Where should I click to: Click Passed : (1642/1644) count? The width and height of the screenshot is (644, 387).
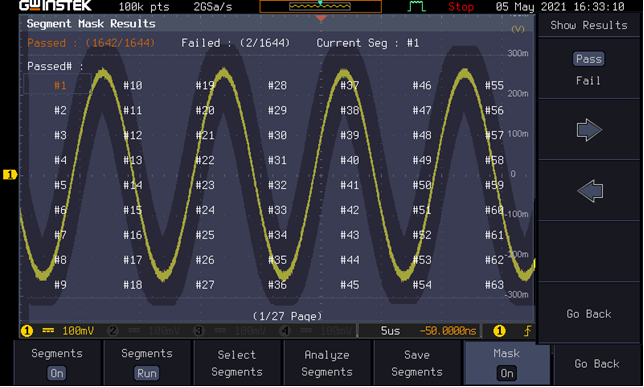tap(91, 43)
